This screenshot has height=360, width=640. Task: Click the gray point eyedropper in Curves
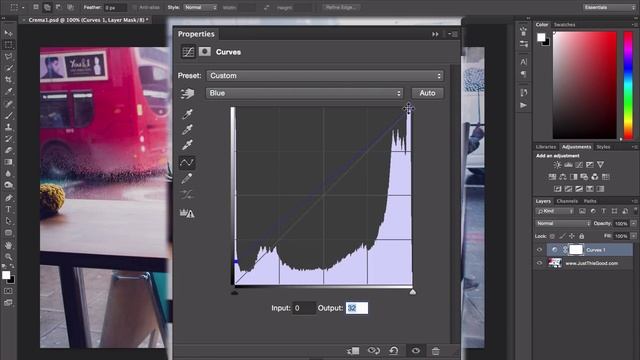click(x=187, y=129)
